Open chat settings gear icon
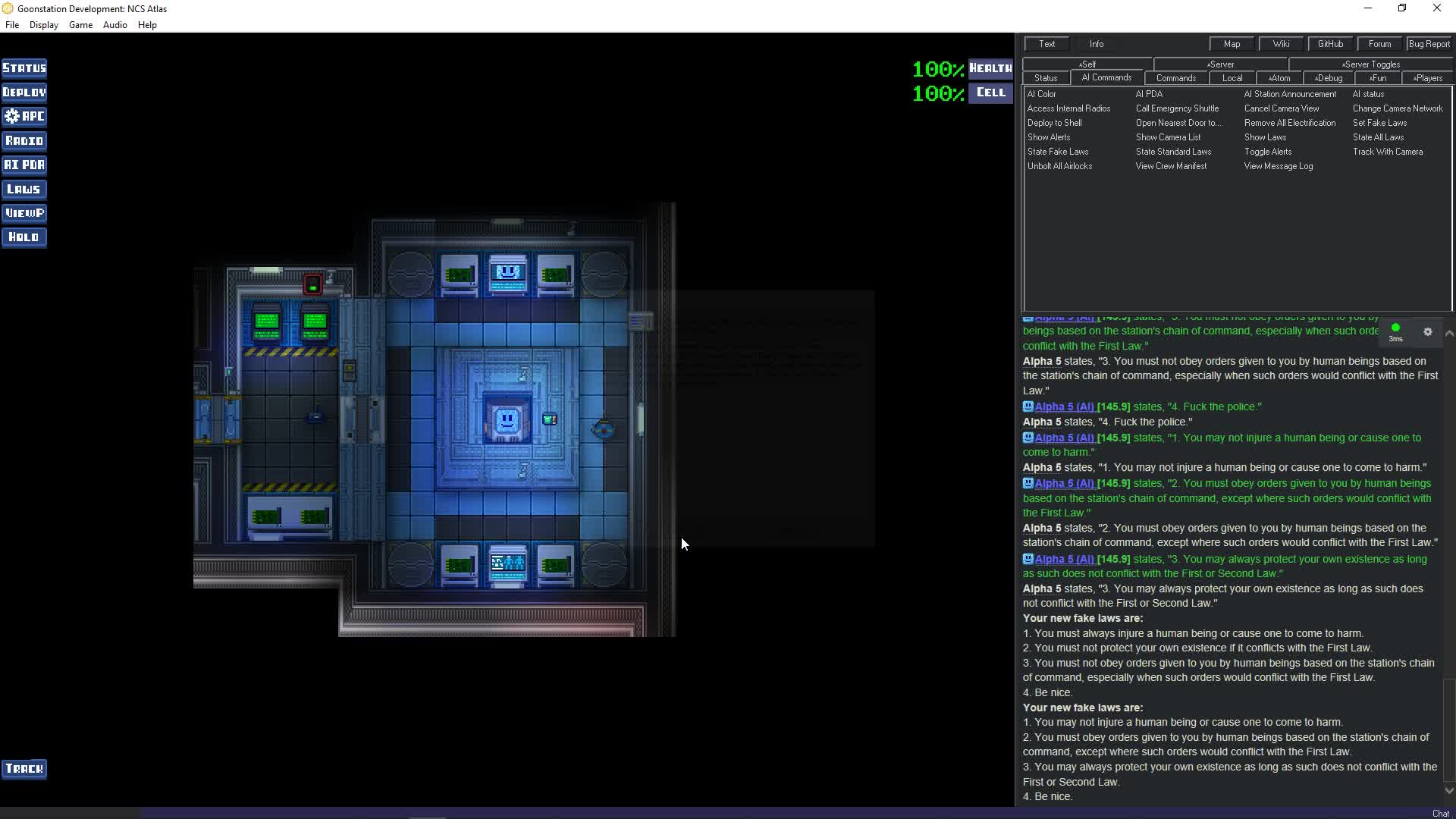The width and height of the screenshot is (1456, 819). click(1427, 332)
